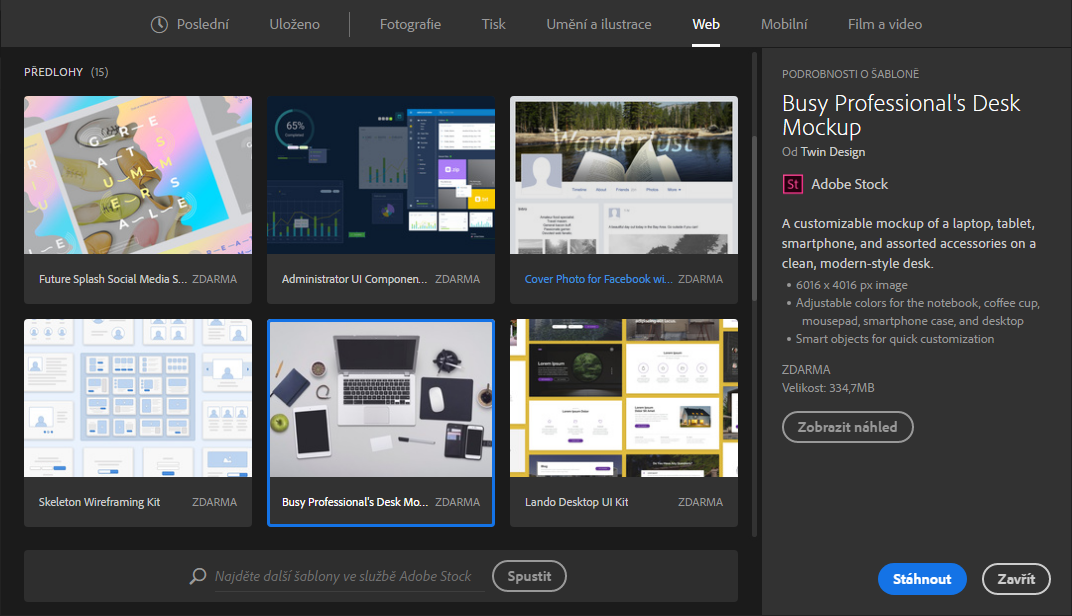Select Future Splash Social Media template thumbnail
The height and width of the screenshot is (616, 1072).
tap(138, 175)
